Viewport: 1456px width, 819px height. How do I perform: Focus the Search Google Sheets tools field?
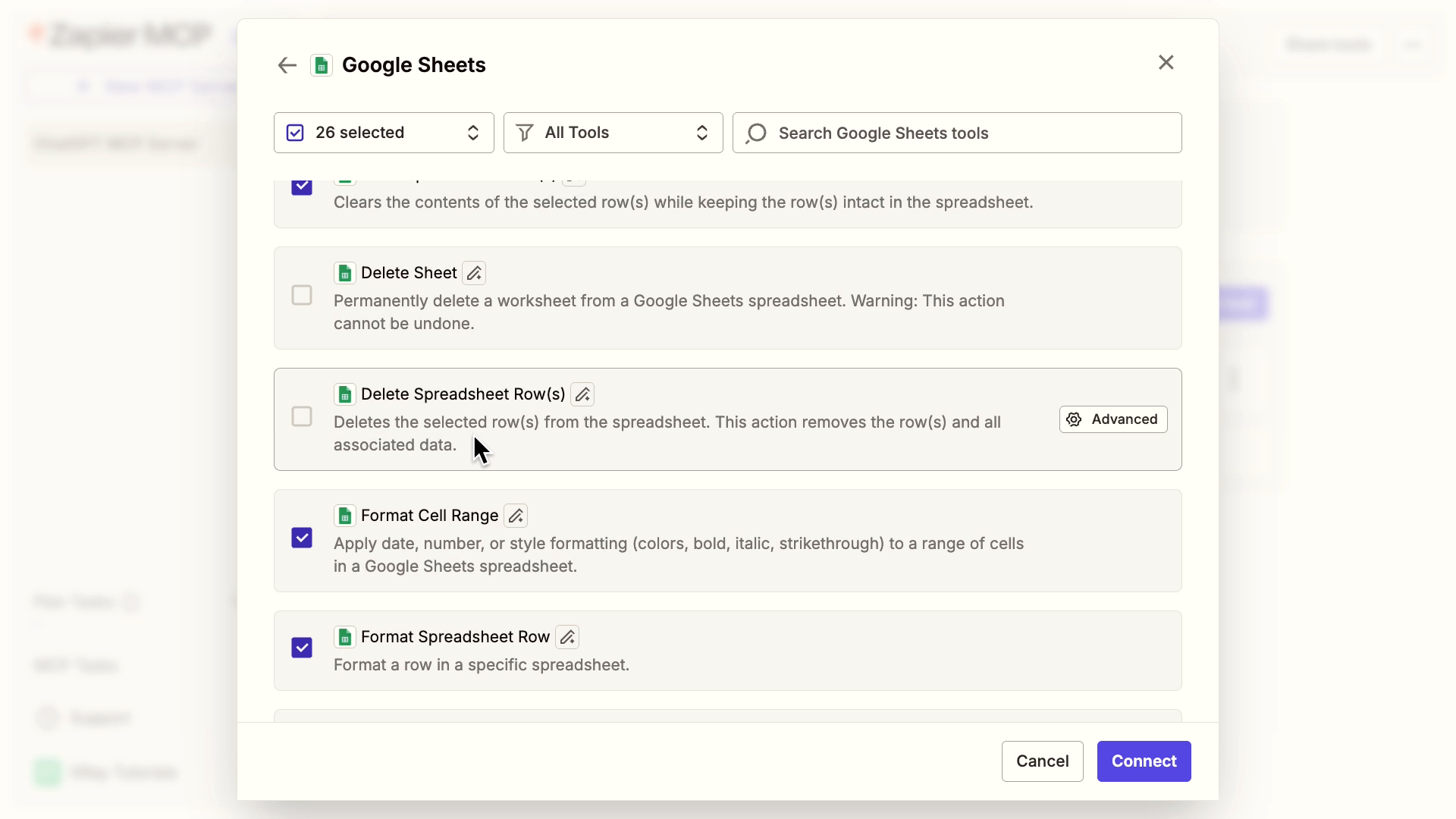(x=971, y=133)
